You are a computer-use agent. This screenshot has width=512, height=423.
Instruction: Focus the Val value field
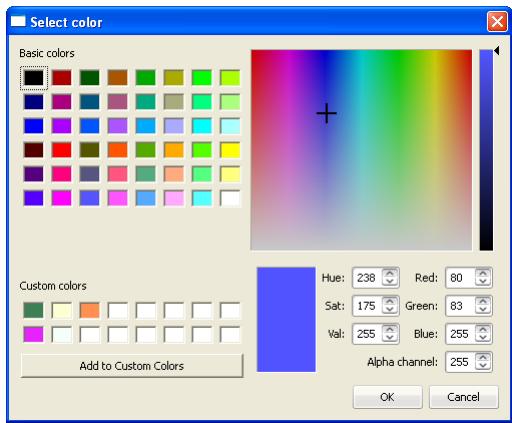point(368,334)
